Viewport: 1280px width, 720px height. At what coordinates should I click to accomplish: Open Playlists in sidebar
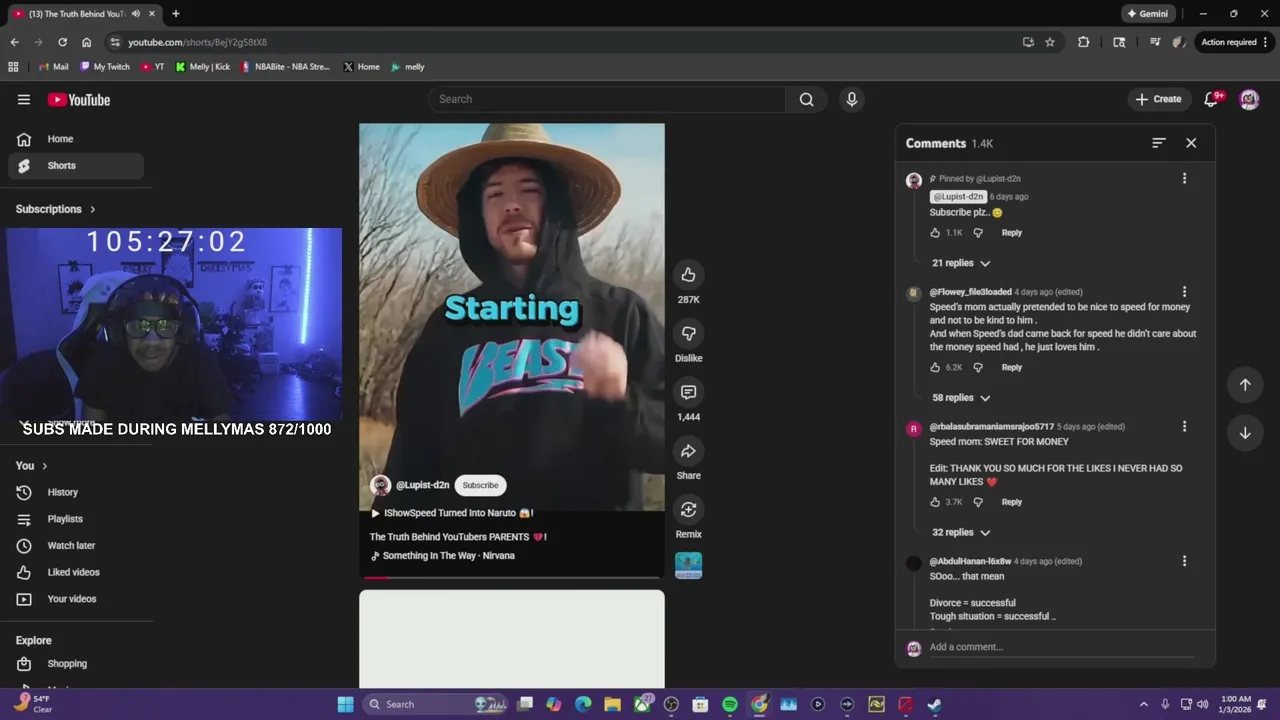[x=76, y=519]
